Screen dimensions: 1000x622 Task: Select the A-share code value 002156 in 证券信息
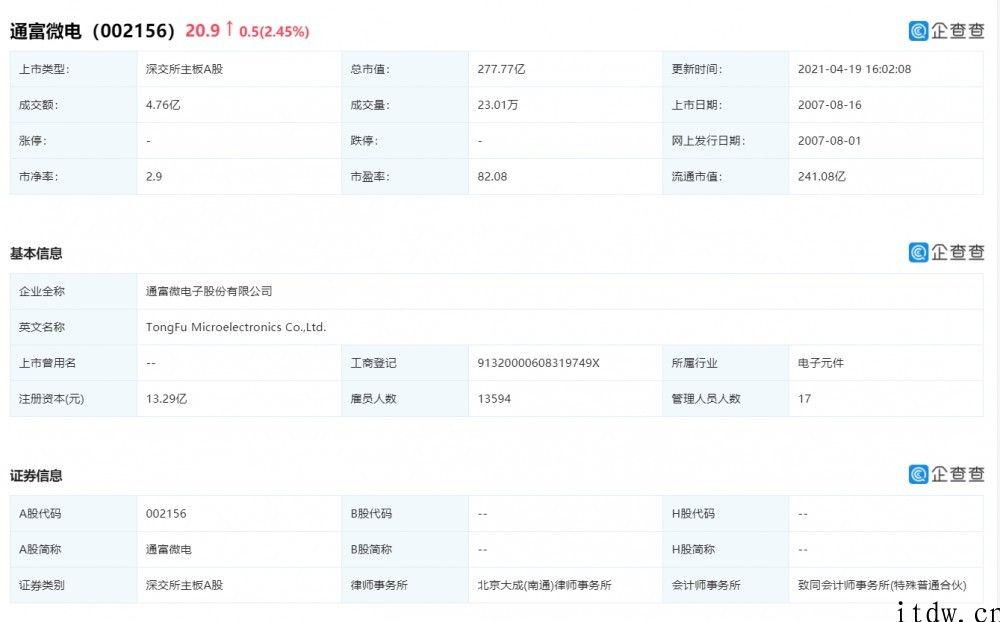(x=166, y=513)
